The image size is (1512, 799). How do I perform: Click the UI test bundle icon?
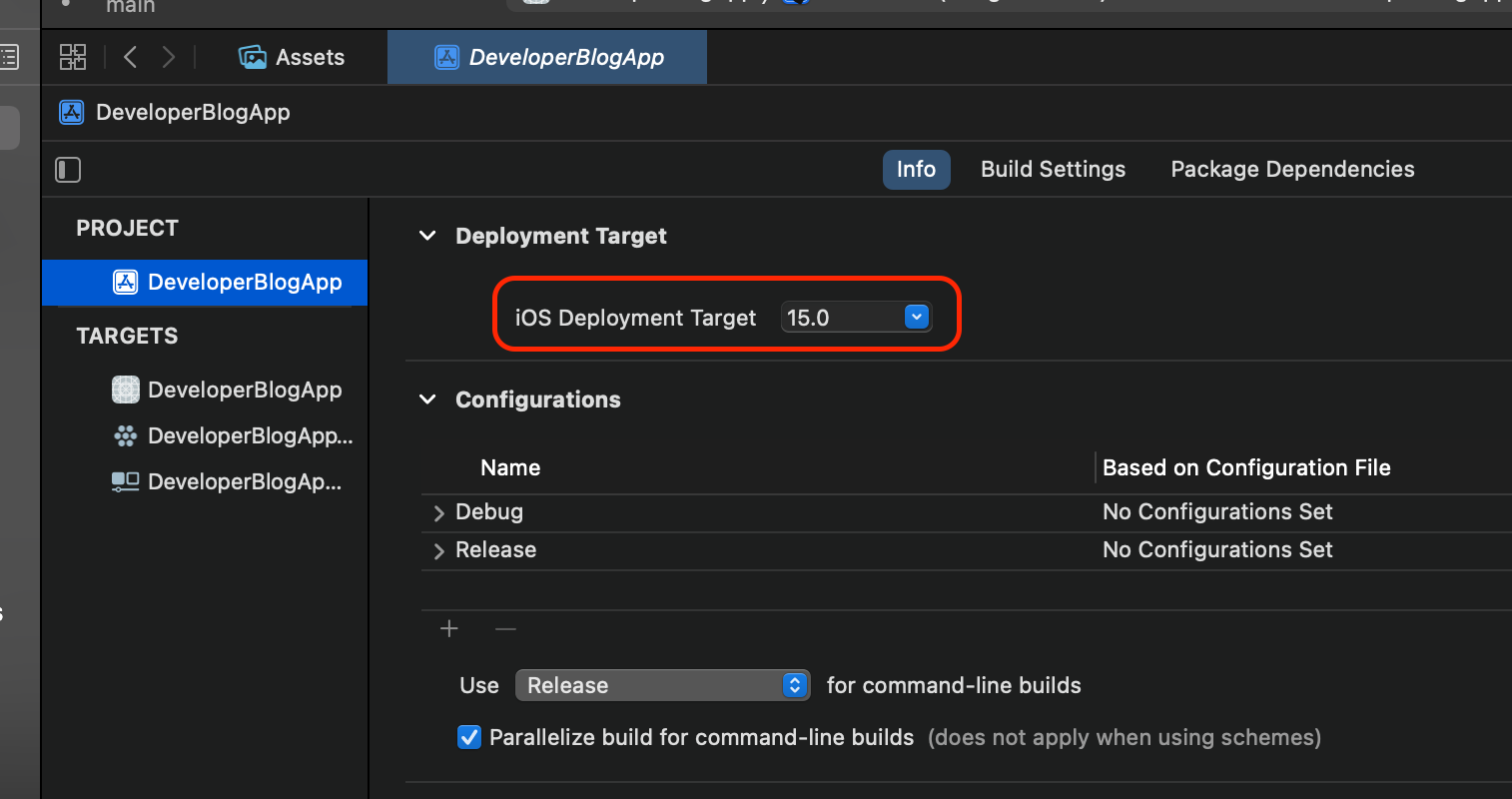[x=126, y=481]
